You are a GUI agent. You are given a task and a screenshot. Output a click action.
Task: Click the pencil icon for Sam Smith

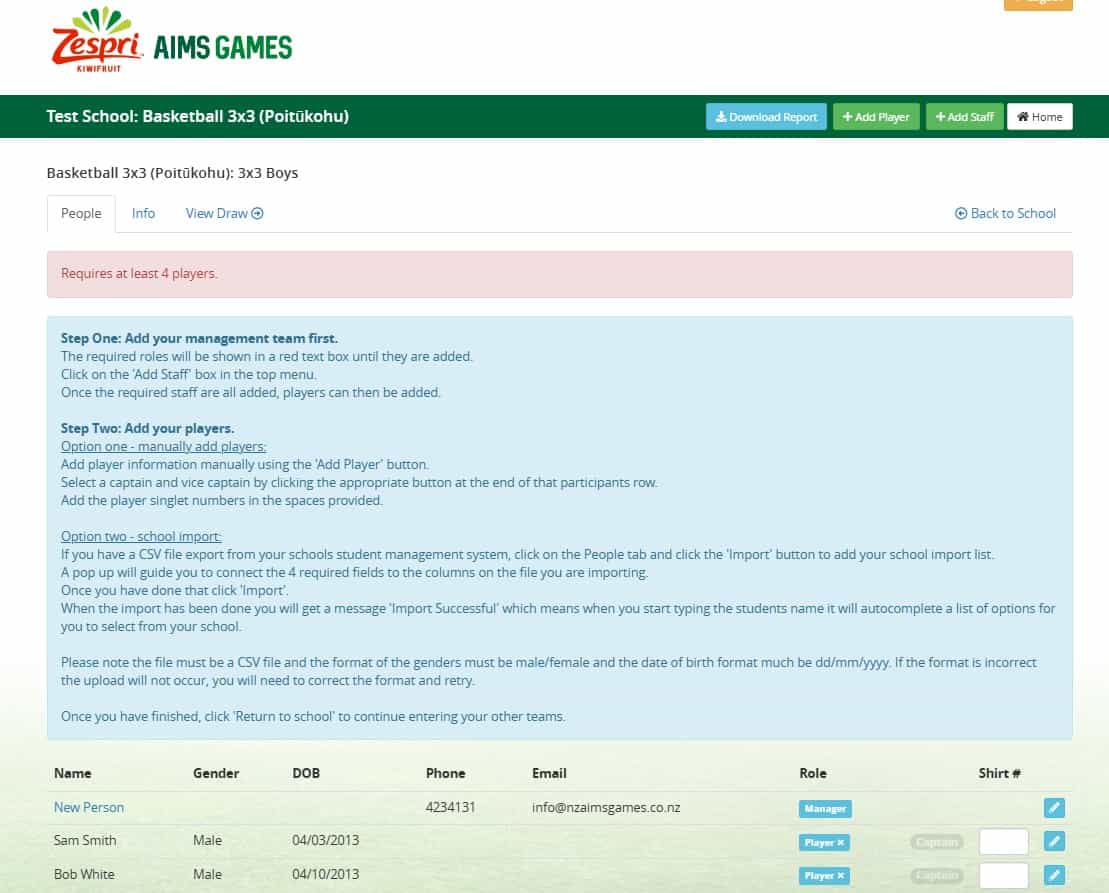[1053, 842]
